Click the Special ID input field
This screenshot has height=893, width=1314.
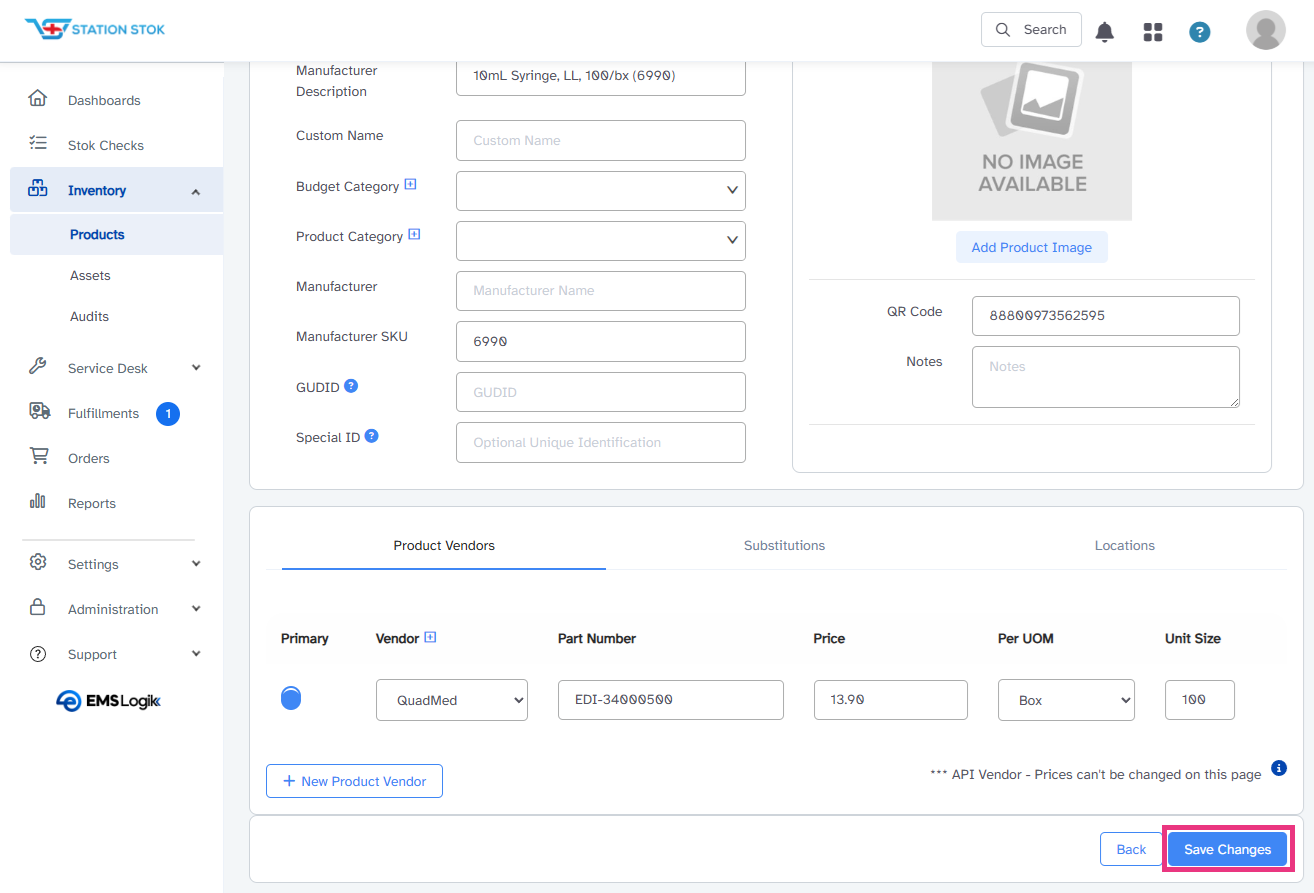point(601,442)
